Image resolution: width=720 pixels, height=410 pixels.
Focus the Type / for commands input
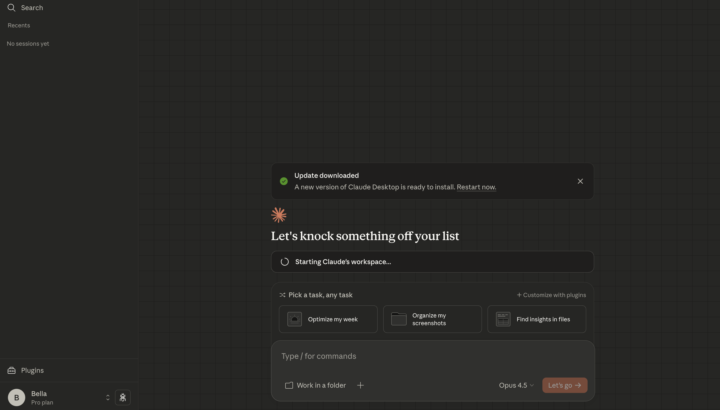pos(433,356)
